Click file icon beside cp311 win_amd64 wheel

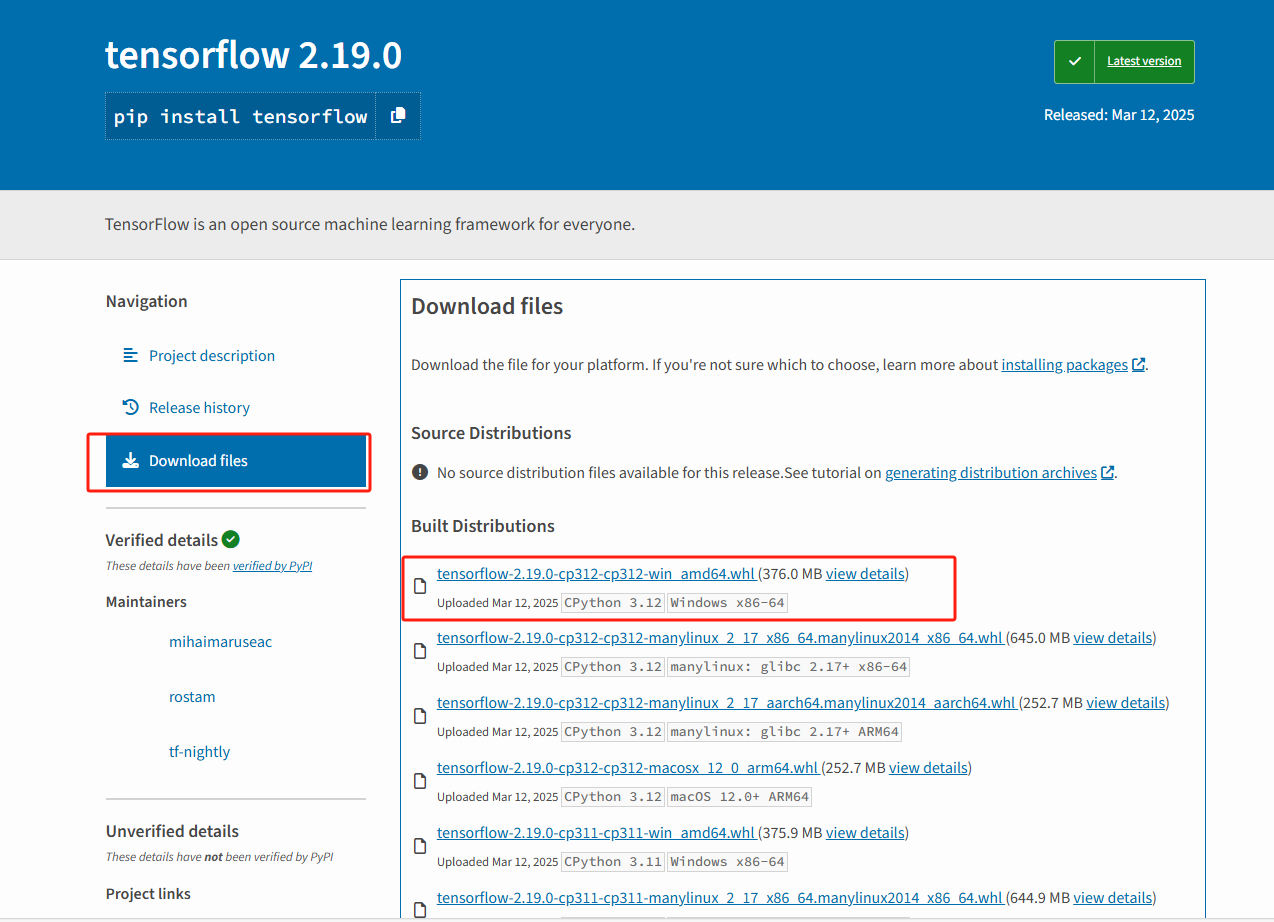(420, 846)
